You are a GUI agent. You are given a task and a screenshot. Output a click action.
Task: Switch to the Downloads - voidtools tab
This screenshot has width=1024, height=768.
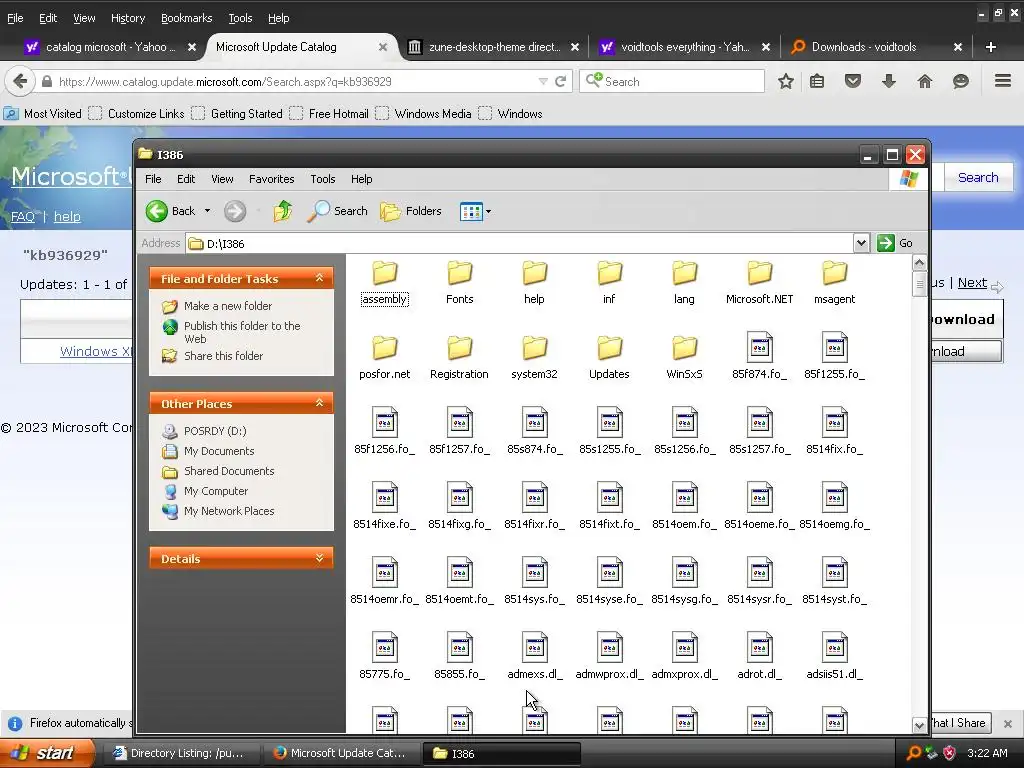(863, 47)
